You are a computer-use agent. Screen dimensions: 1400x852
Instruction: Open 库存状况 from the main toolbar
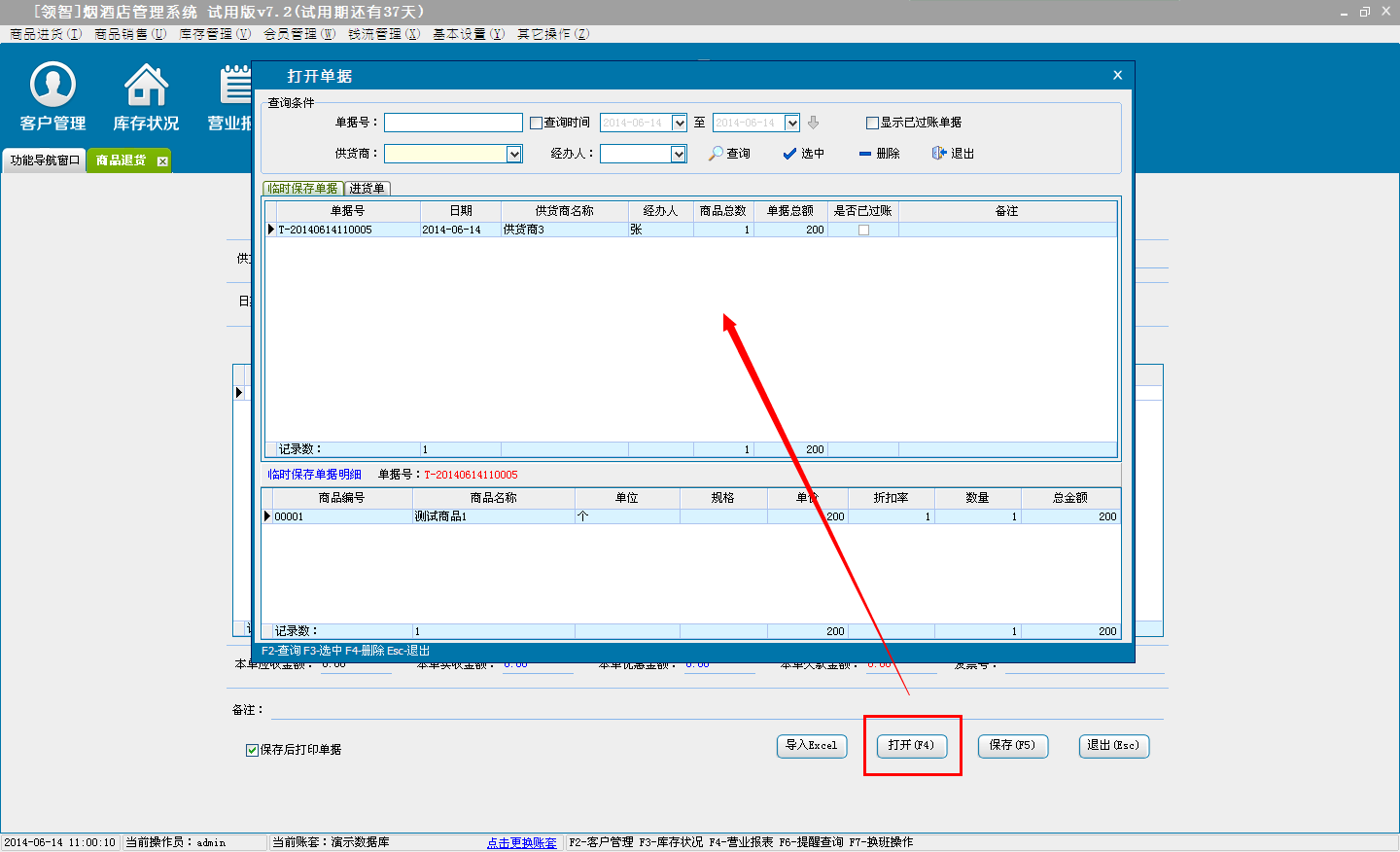click(146, 96)
